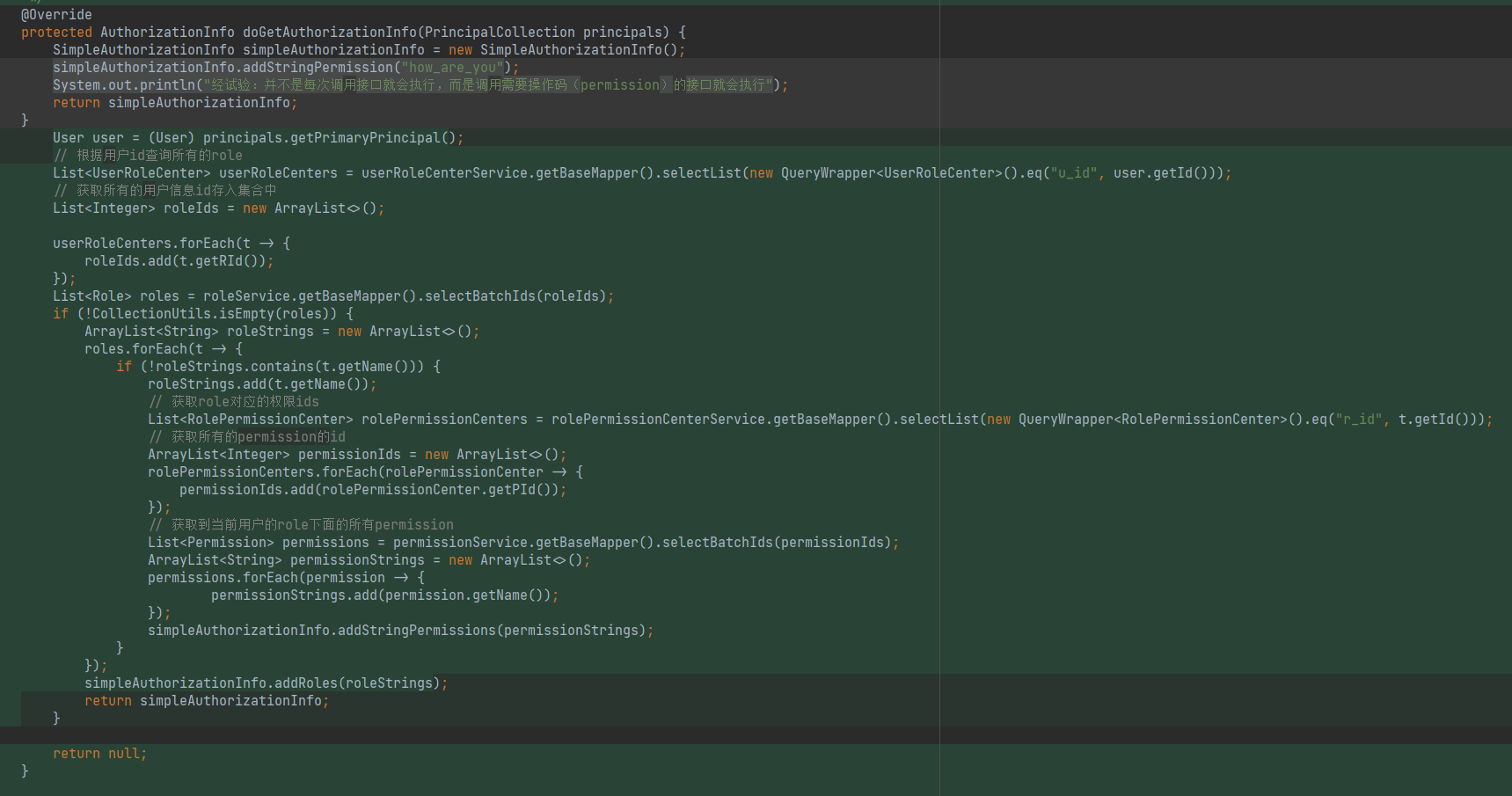Click permissionIds.add(rolePermissionCenter.getPId()) statement
Screen dimensions: 1512x796
pyautogui.click(x=373, y=490)
